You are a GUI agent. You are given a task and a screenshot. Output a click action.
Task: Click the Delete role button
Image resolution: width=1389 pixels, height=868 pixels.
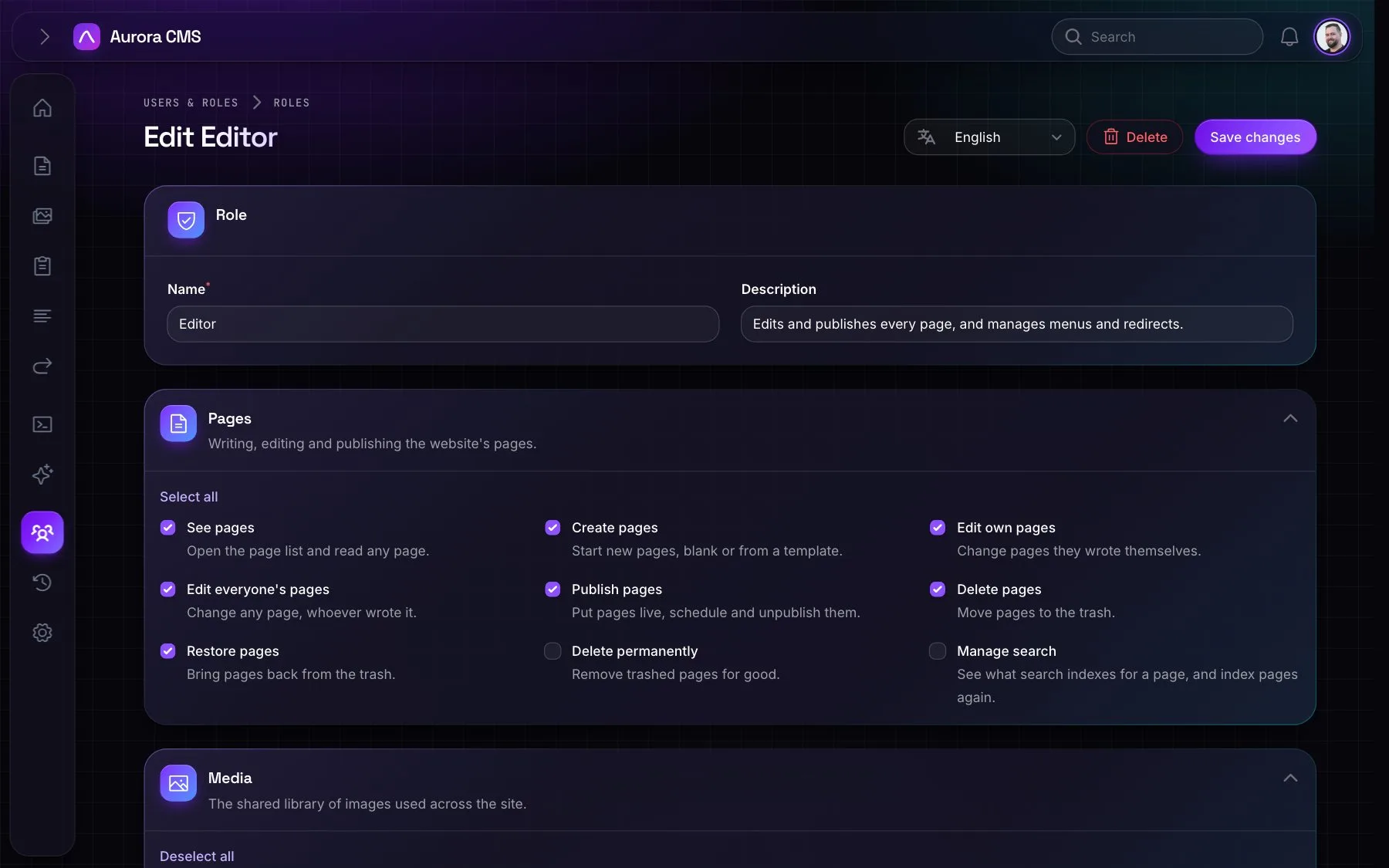tap(1134, 137)
